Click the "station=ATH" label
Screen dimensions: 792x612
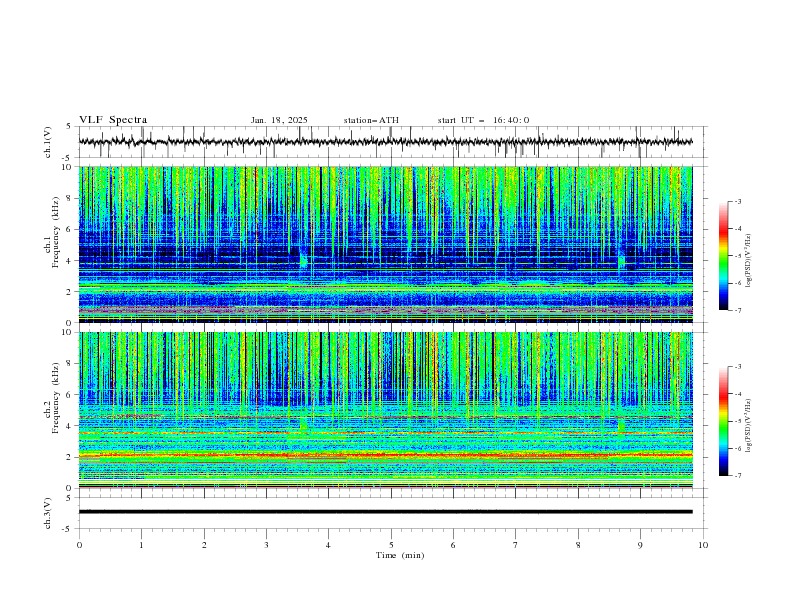[371, 120]
